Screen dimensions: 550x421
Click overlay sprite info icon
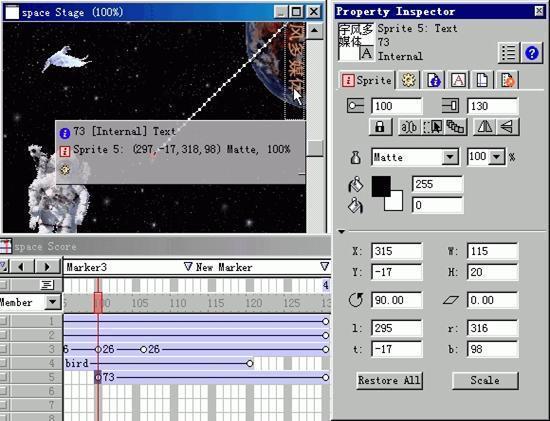pyautogui.click(x=65, y=152)
